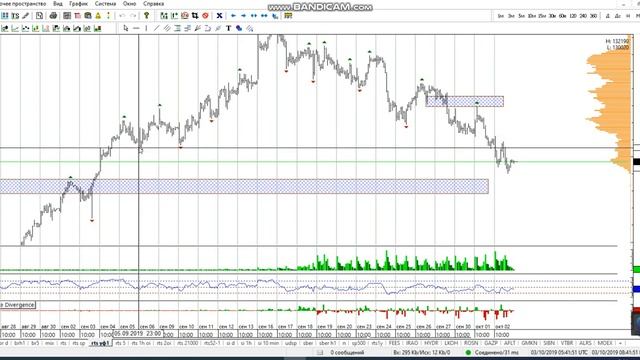Click the long hatched support zone on chart
The image size is (640, 360).
tap(244, 186)
